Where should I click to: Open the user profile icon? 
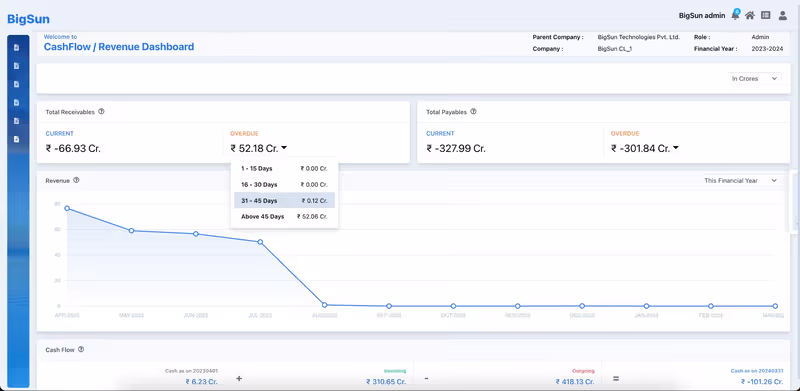[x=783, y=15]
